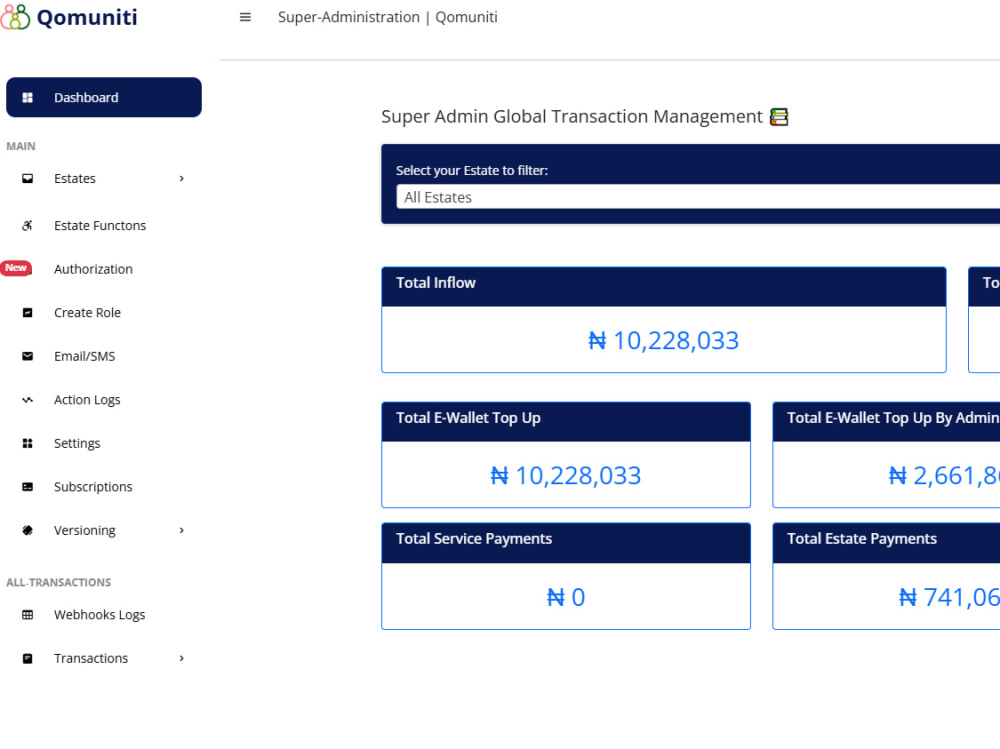Click the Total Inflow amount card

tap(663, 320)
